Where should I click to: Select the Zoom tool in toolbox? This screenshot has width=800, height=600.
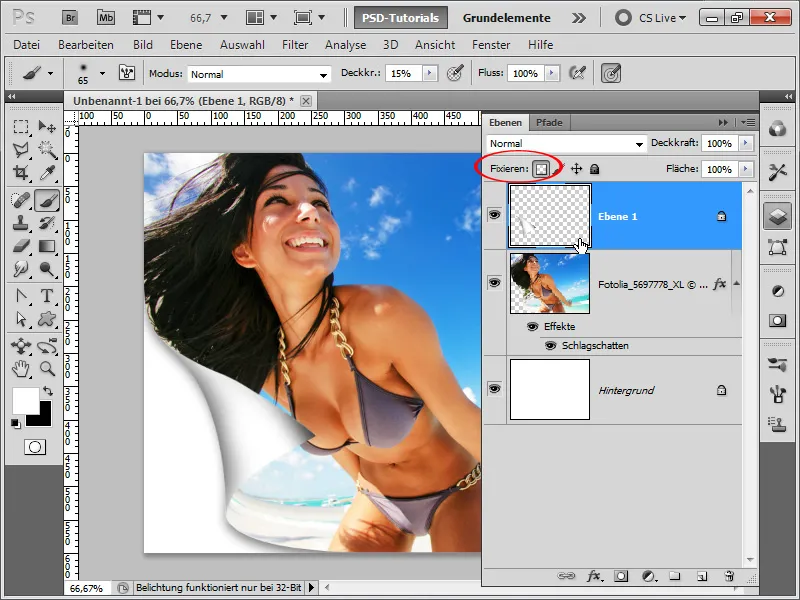pyautogui.click(x=47, y=368)
